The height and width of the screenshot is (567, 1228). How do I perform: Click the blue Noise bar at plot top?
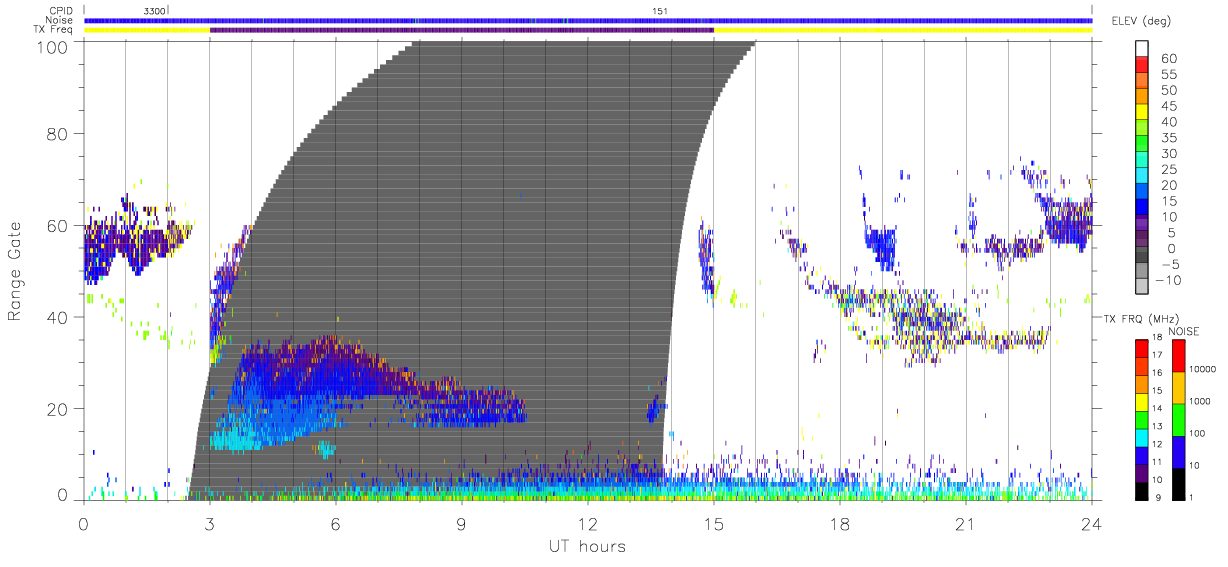[588, 20]
